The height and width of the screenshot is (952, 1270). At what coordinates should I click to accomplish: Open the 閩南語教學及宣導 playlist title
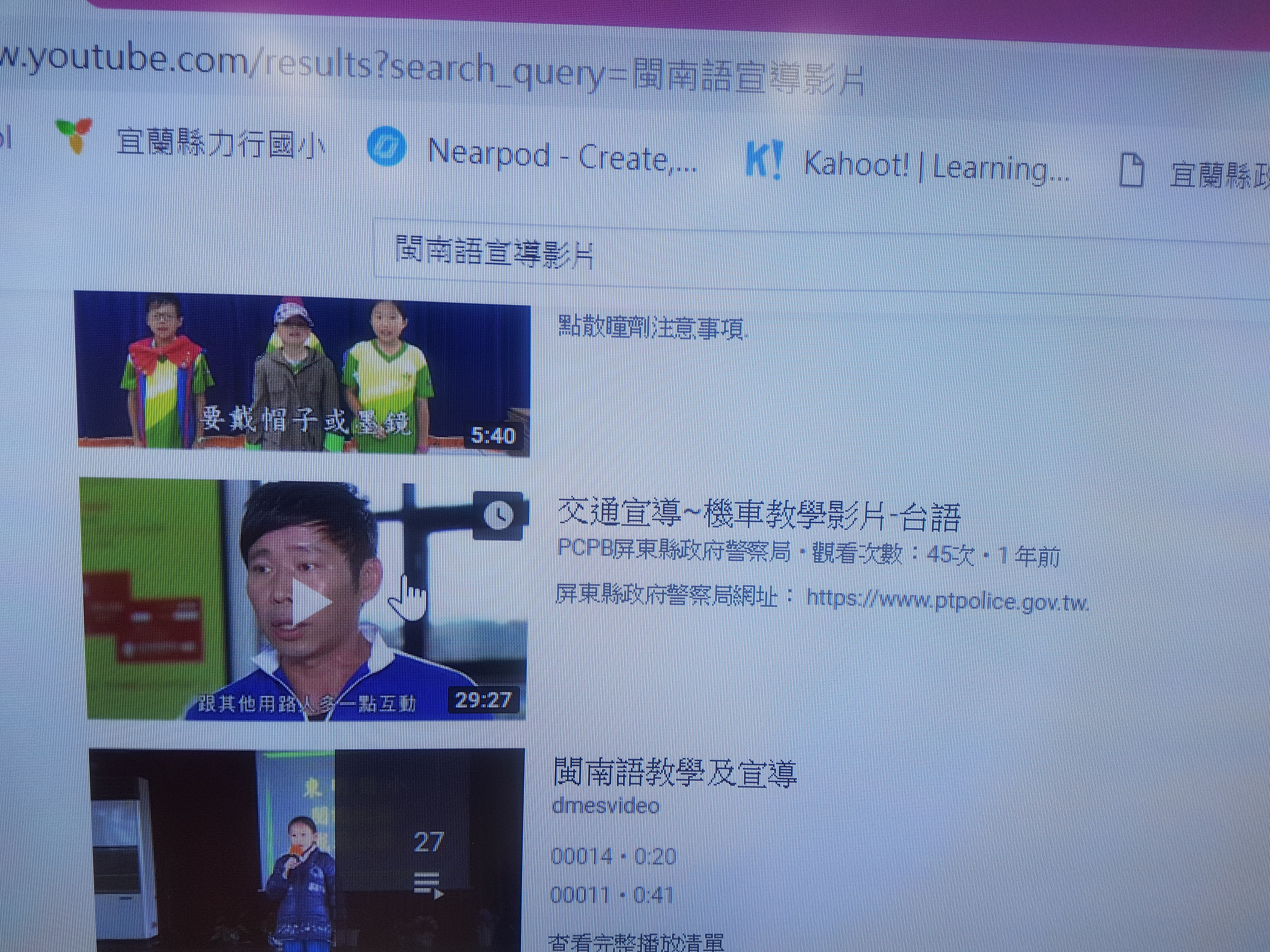(675, 773)
